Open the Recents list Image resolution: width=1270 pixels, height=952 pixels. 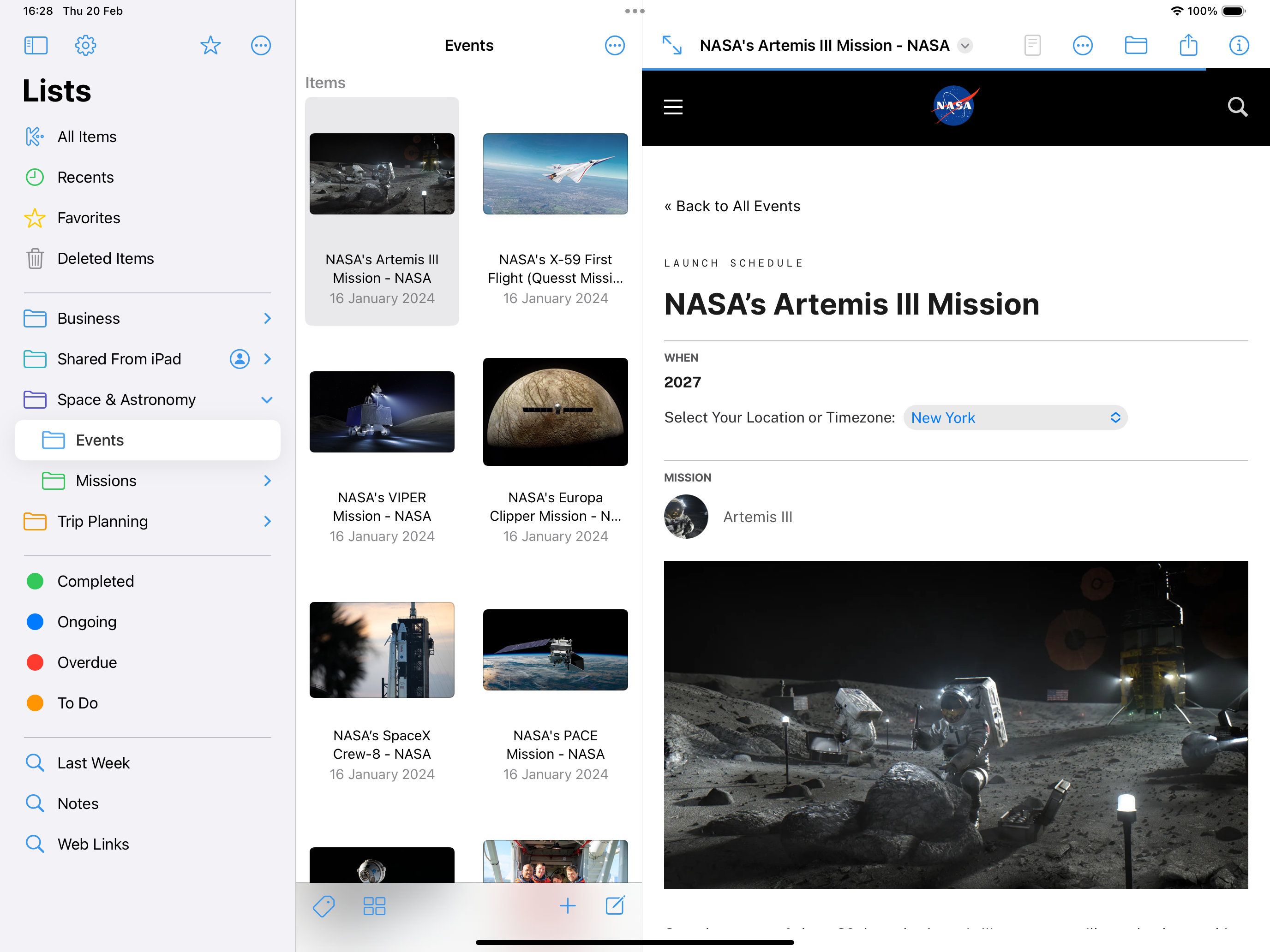click(x=147, y=177)
